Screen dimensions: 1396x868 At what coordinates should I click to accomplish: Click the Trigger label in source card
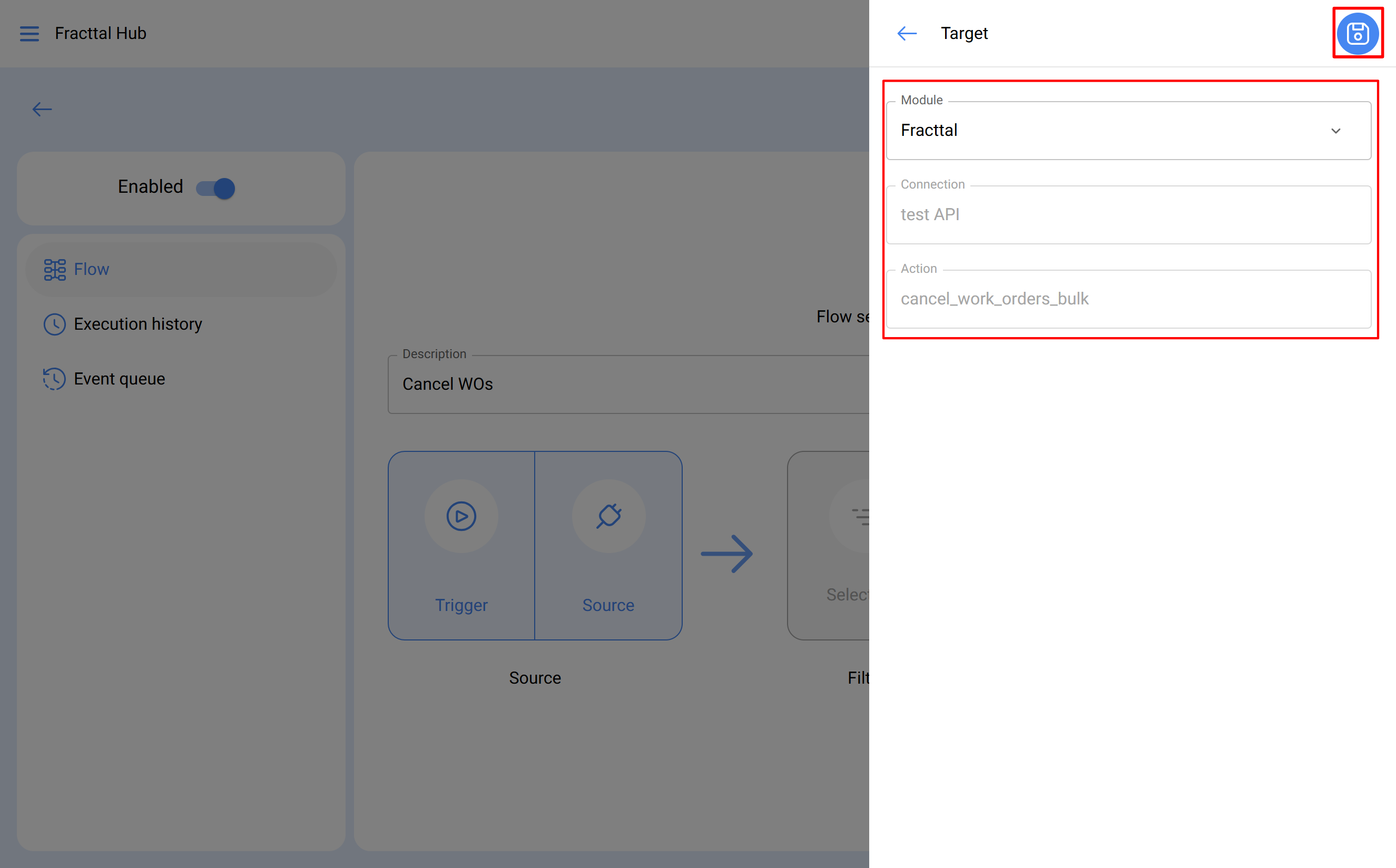pos(461,605)
